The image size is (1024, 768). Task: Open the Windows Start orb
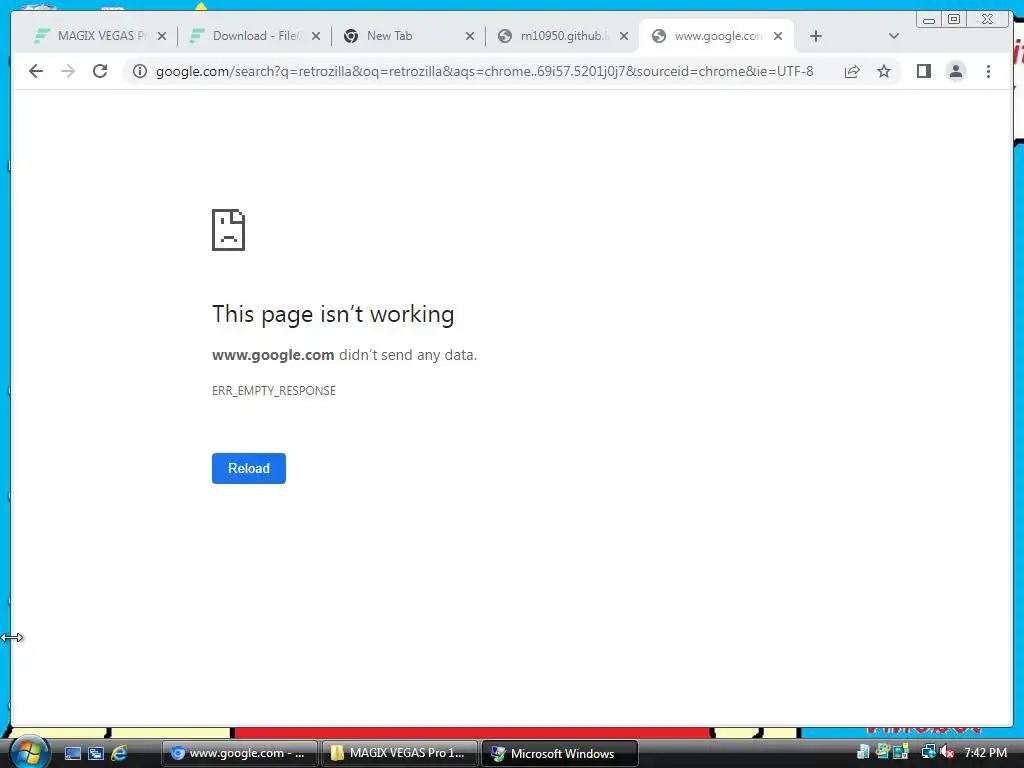click(x=29, y=752)
